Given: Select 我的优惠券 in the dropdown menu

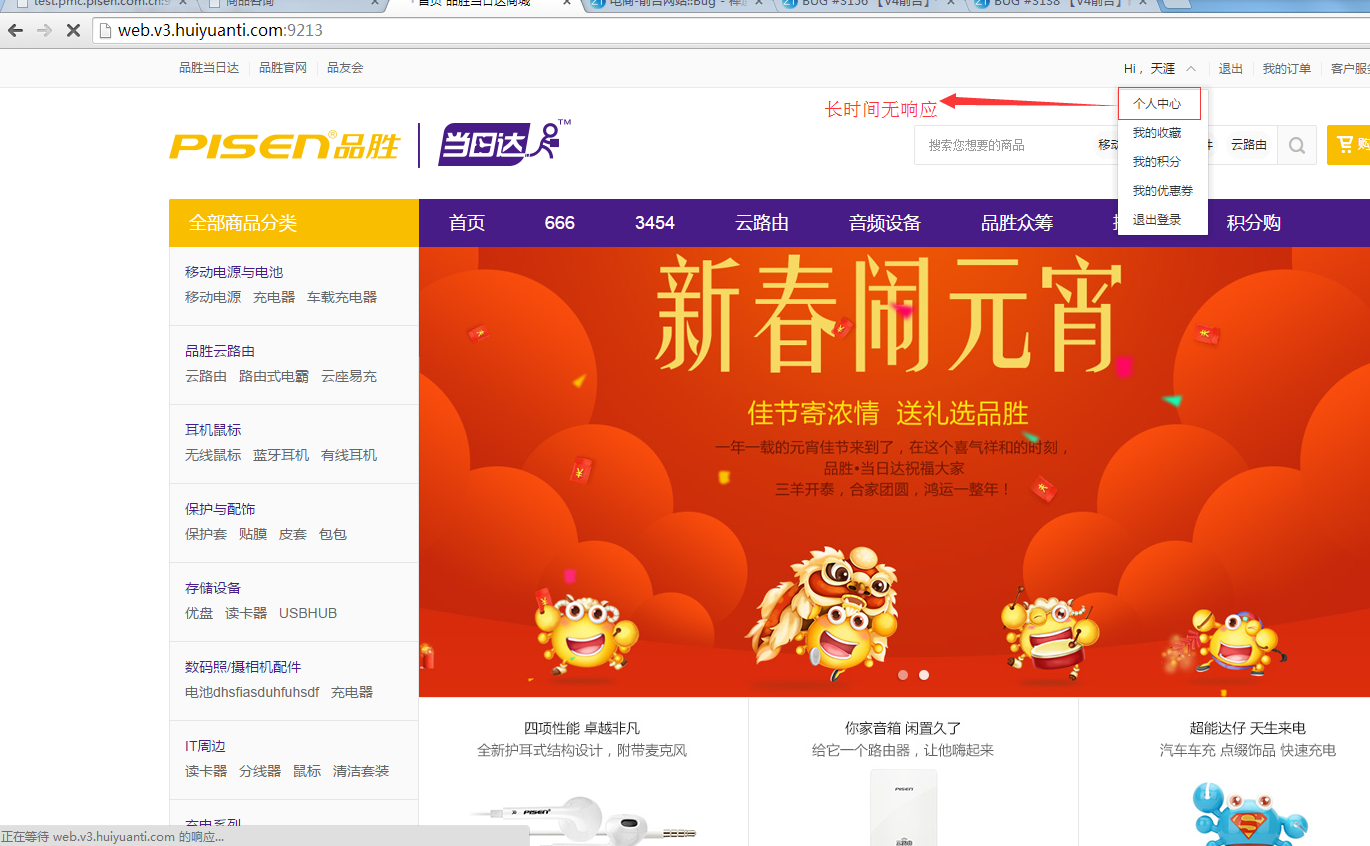Looking at the screenshot, I should [1162, 191].
